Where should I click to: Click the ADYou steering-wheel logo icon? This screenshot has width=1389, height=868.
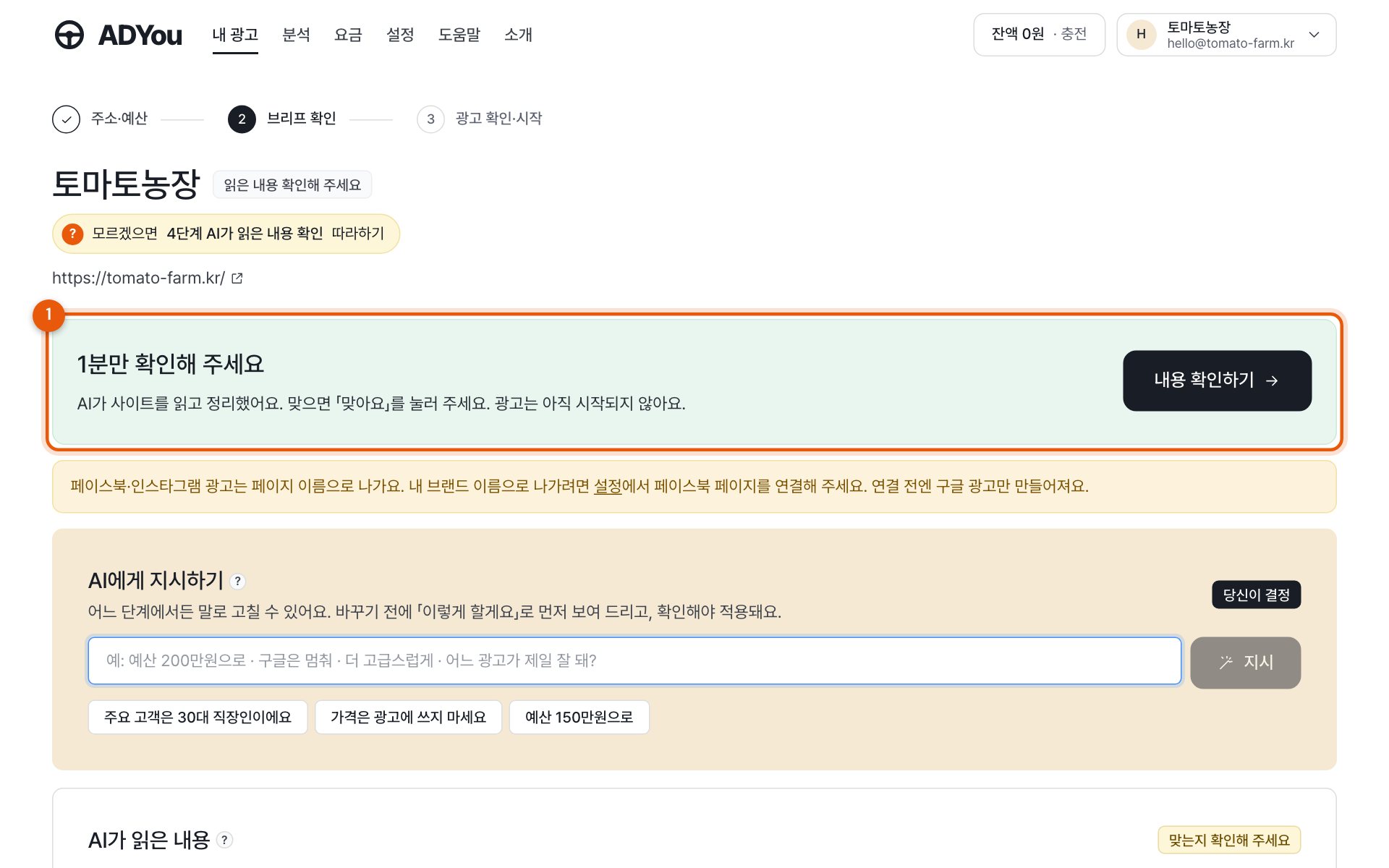(69, 35)
